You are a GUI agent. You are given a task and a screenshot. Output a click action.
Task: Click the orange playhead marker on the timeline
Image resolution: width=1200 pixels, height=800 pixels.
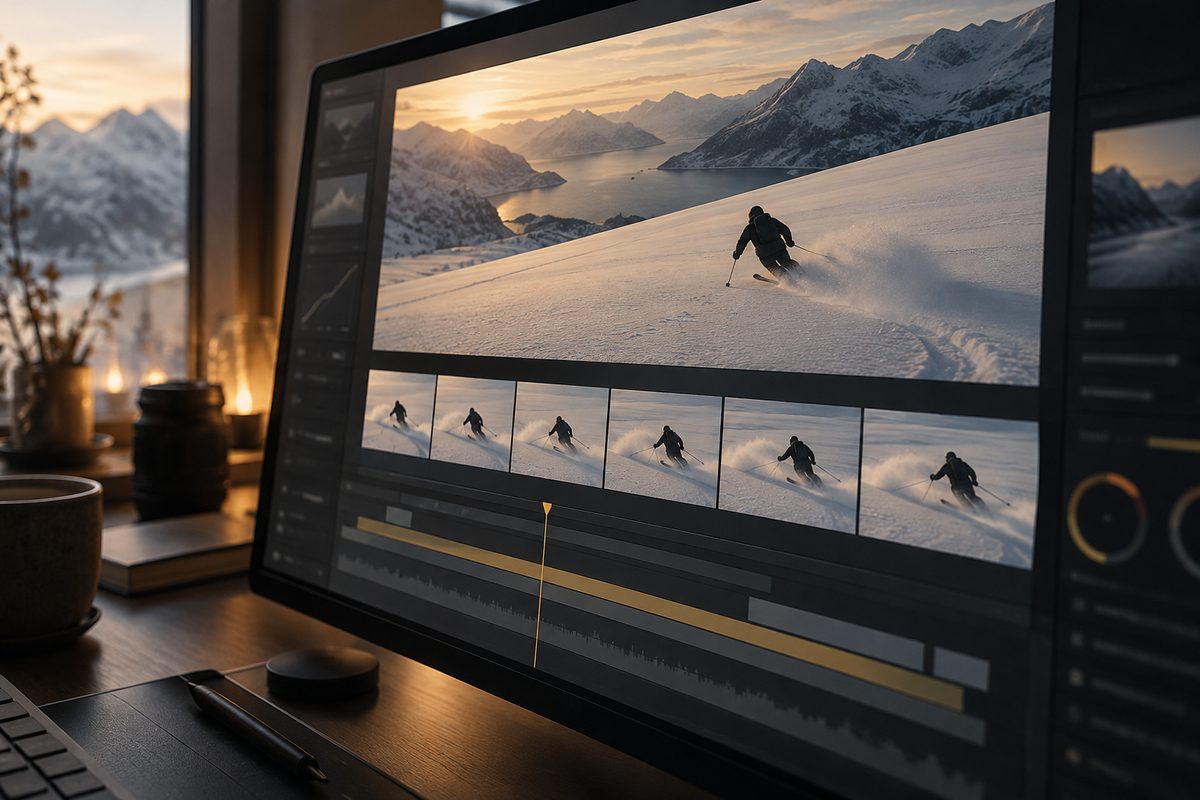click(x=546, y=509)
